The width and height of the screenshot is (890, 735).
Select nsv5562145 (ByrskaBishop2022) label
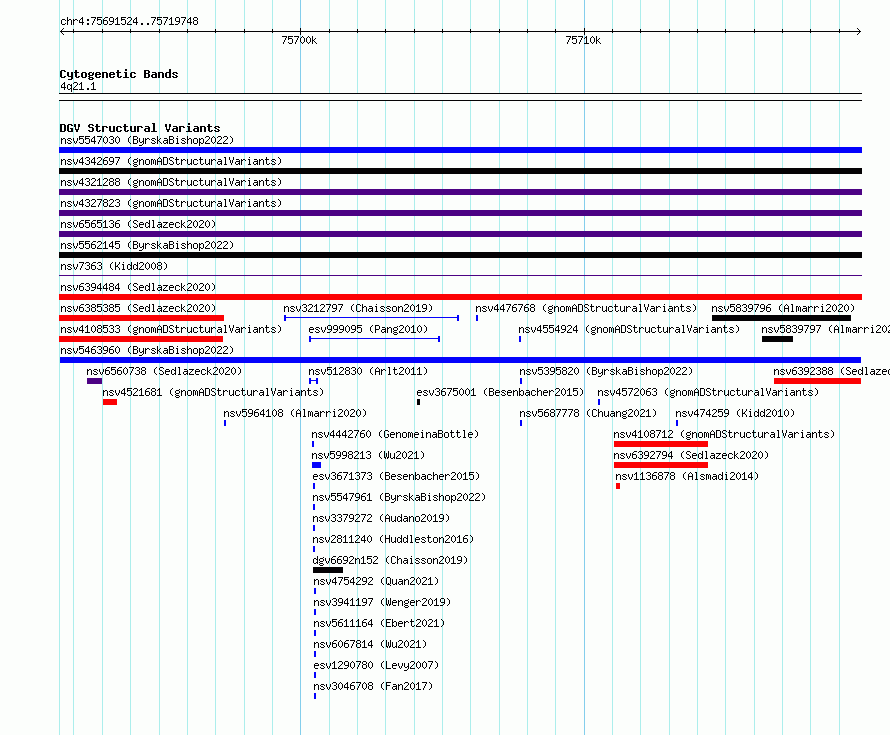(147, 245)
